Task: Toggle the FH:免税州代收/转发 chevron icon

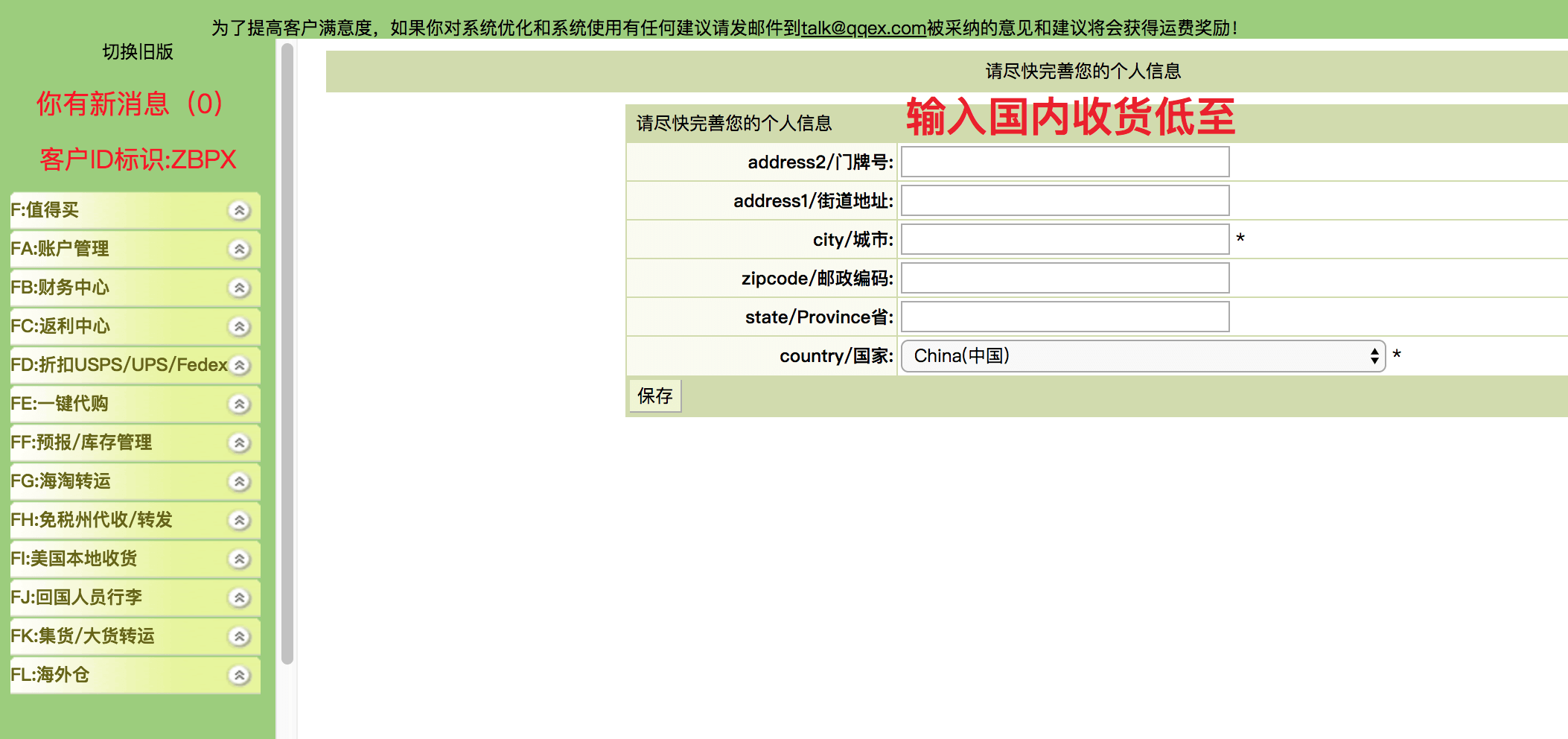Action: (239, 521)
